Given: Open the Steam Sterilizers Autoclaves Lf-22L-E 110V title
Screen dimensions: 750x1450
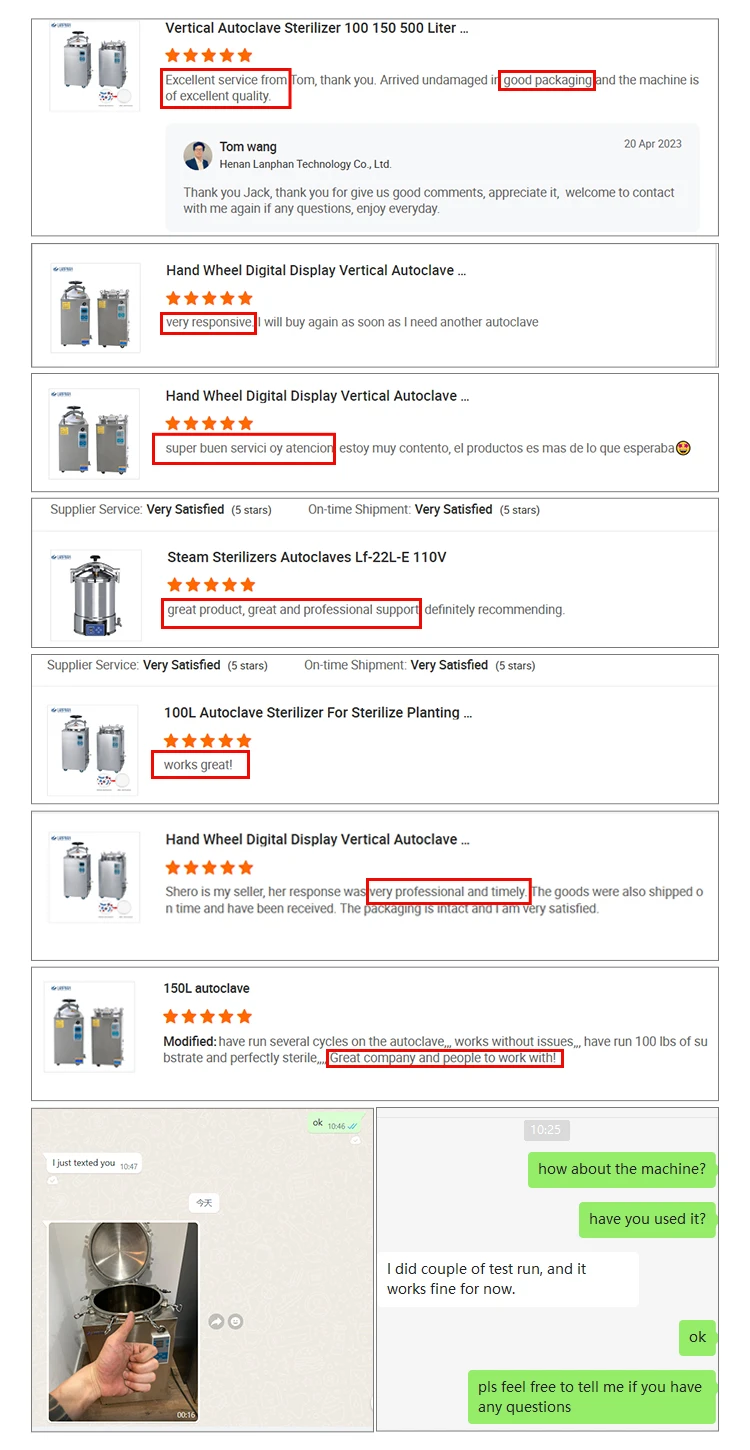Looking at the screenshot, I should pos(307,557).
